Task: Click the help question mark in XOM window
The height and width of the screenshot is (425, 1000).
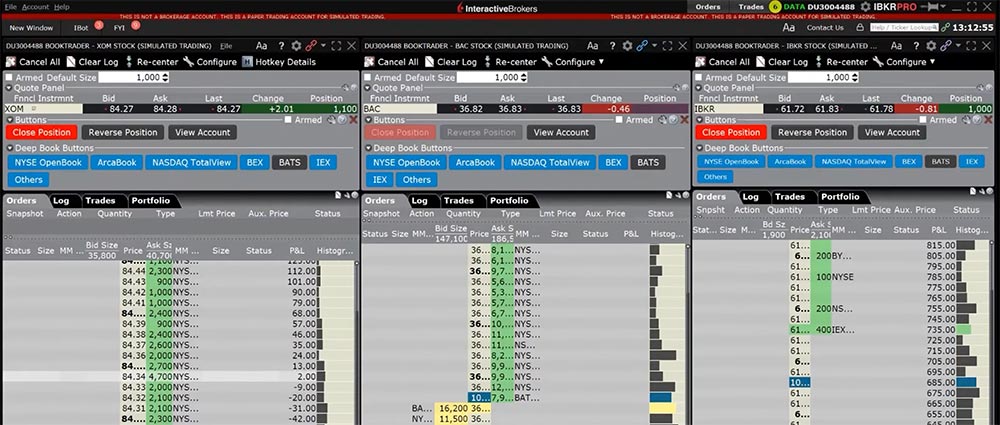Action: pos(281,46)
